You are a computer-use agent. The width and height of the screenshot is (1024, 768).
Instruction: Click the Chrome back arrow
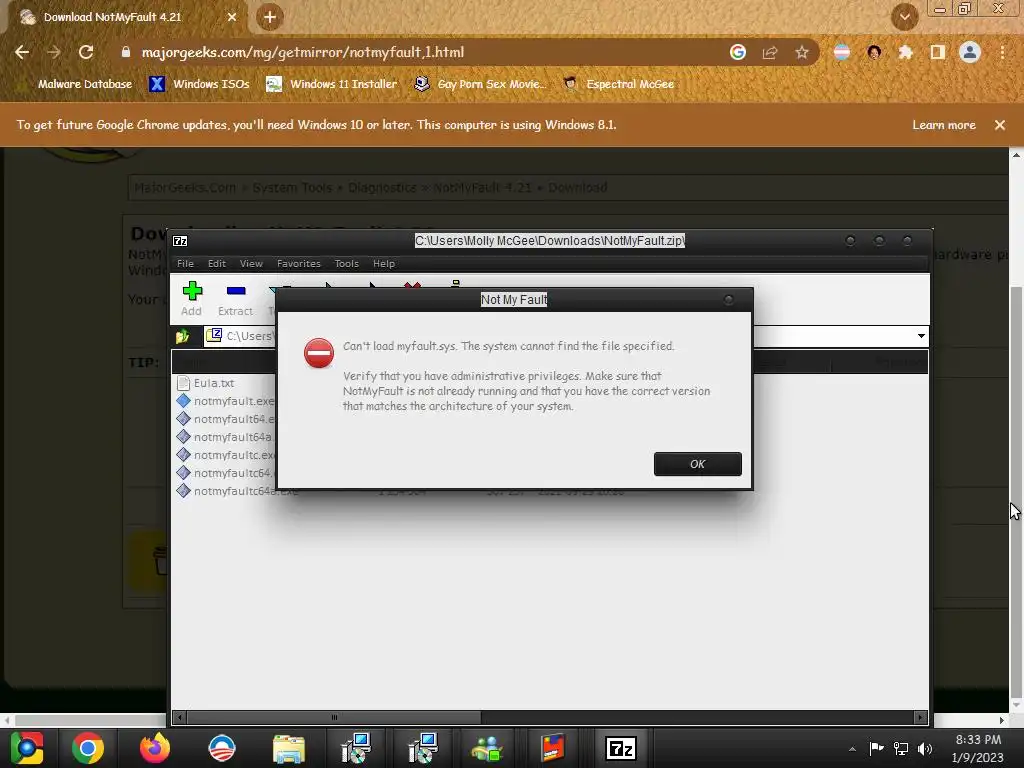(22, 52)
